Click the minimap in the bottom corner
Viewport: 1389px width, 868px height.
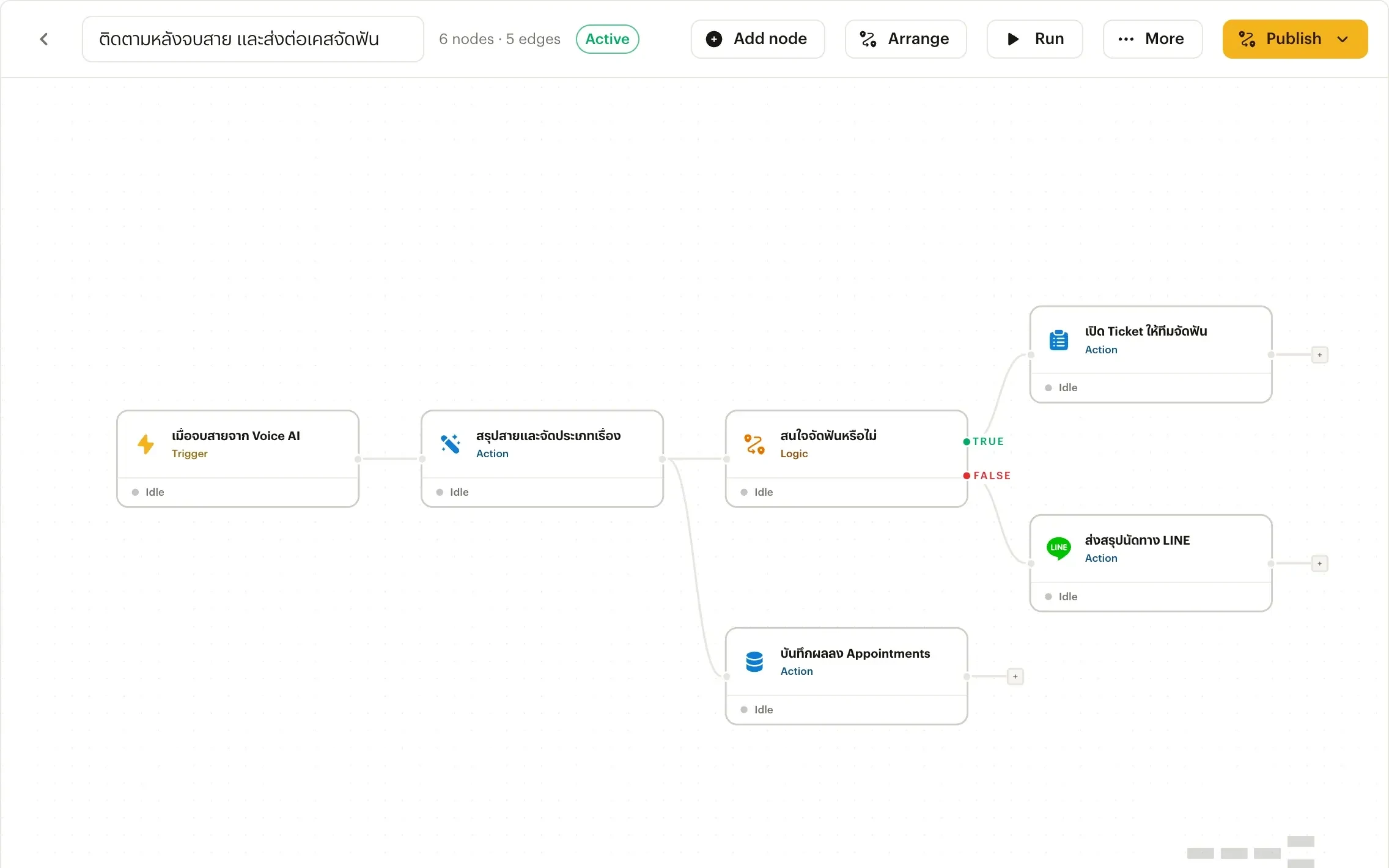point(1251,852)
